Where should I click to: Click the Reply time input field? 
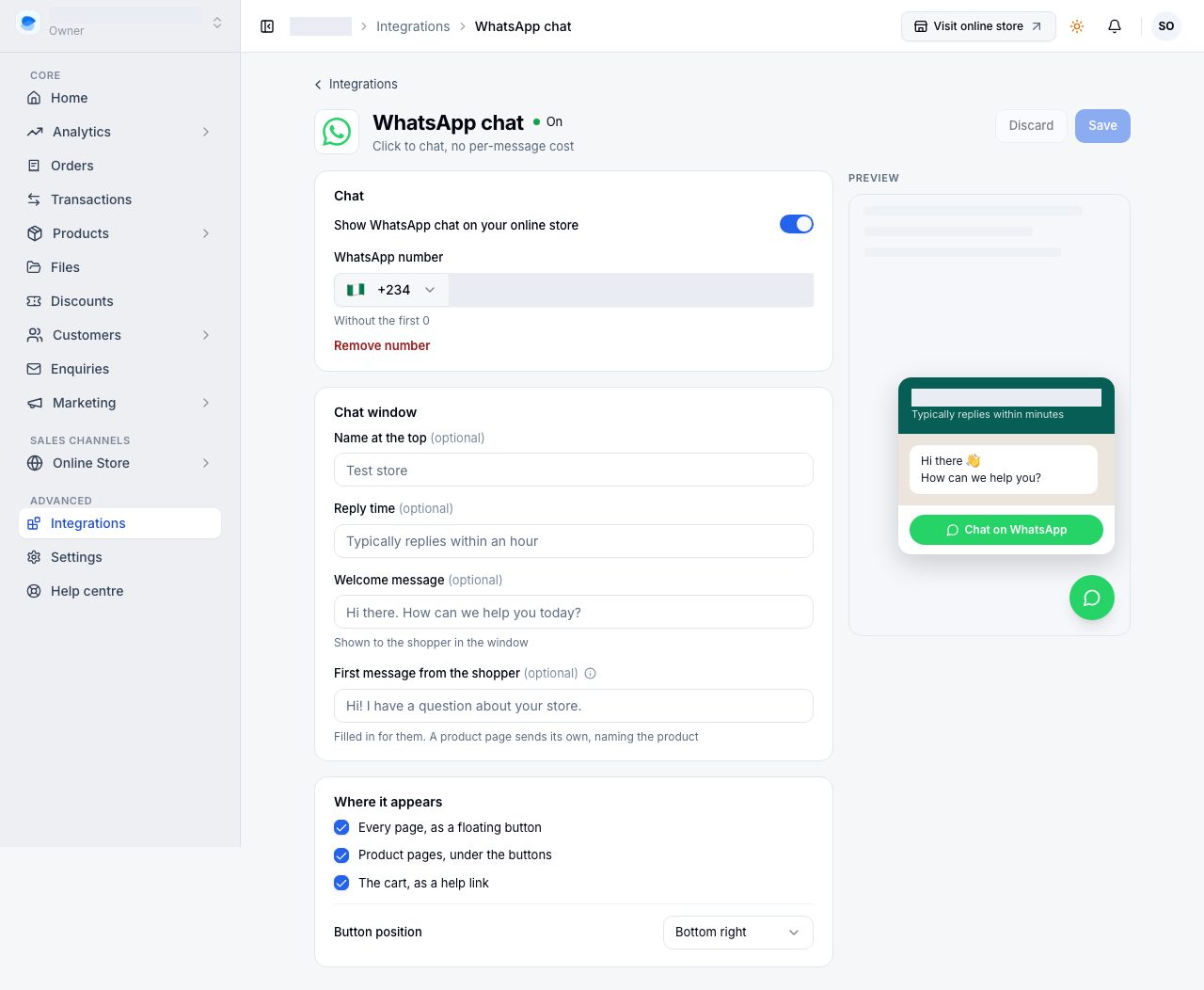click(x=574, y=541)
